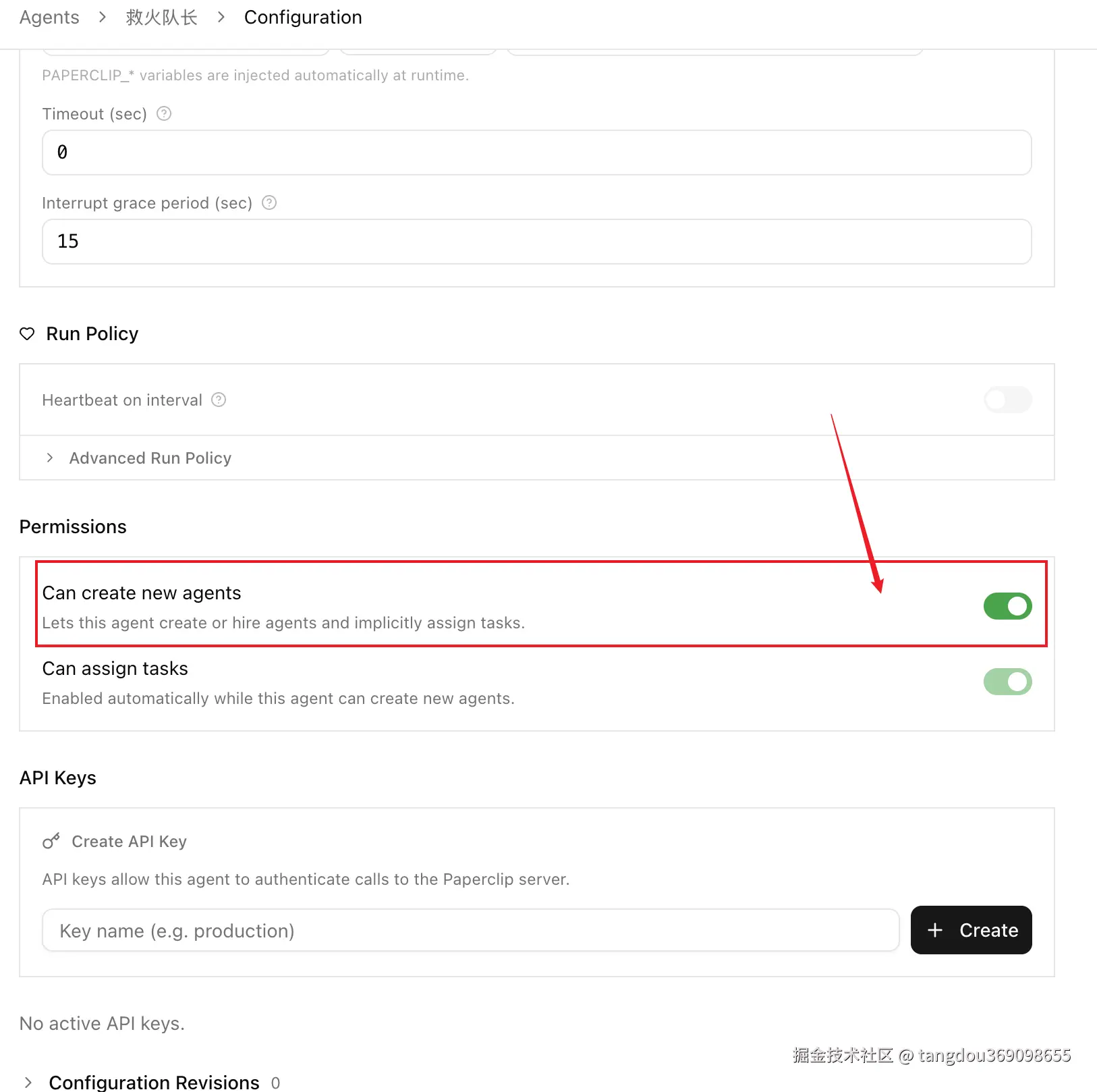This screenshot has width=1097, height=1092.
Task: Focus the Key name input field
Action: click(470, 930)
